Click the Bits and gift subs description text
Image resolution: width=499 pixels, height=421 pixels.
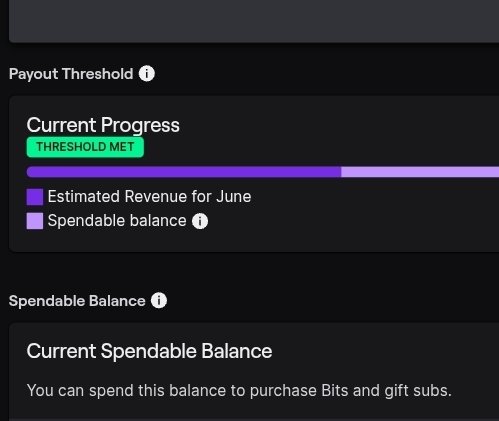tap(239, 390)
